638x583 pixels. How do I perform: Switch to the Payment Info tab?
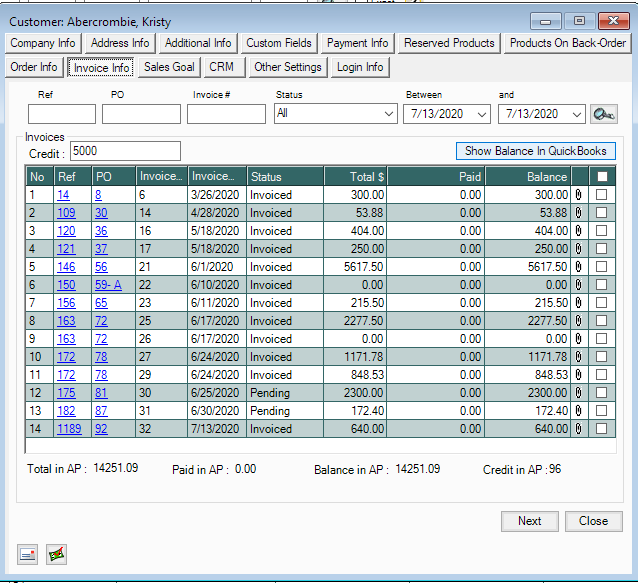click(358, 43)
